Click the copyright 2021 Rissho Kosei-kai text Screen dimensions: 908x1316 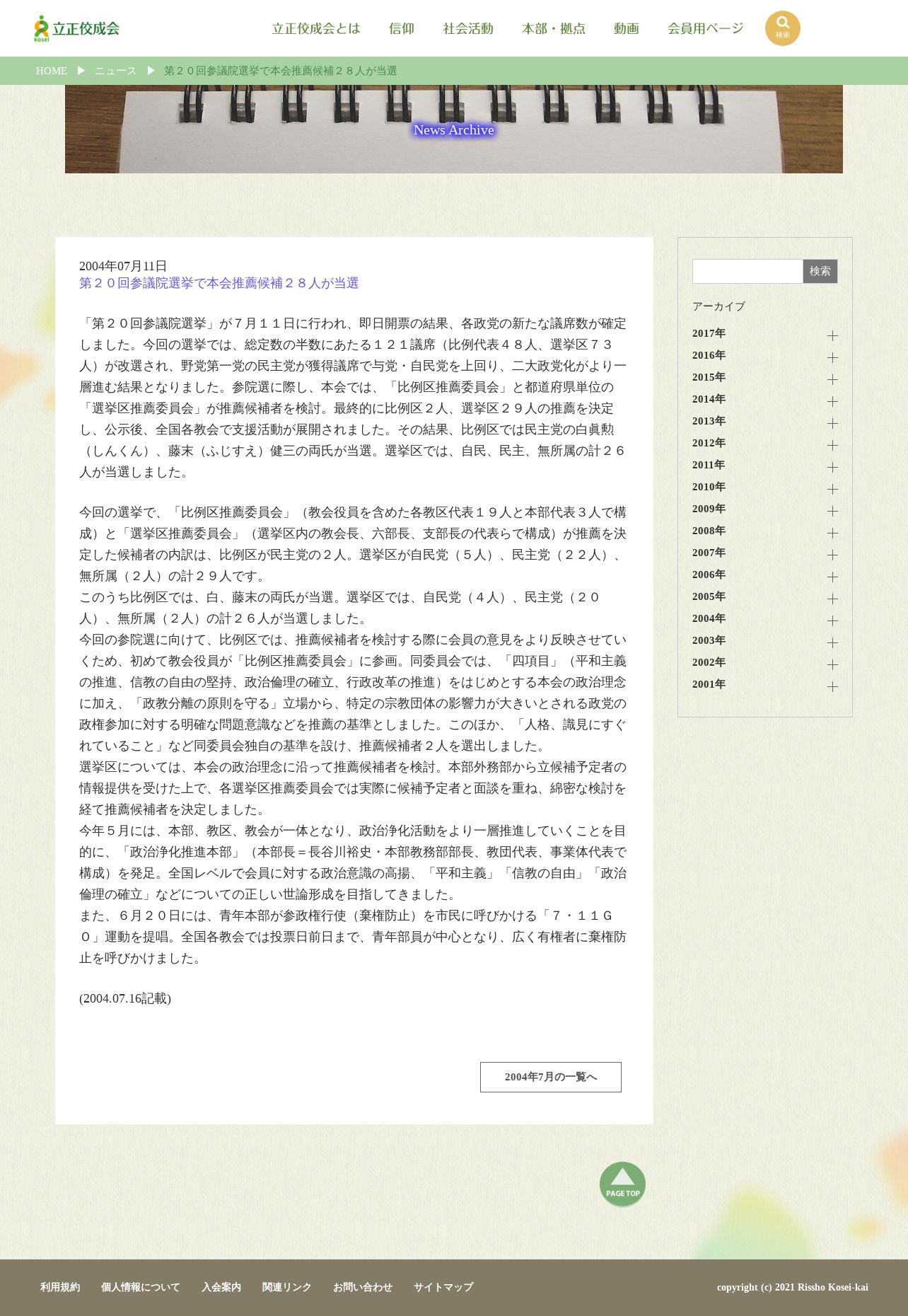coord(793,1287)
